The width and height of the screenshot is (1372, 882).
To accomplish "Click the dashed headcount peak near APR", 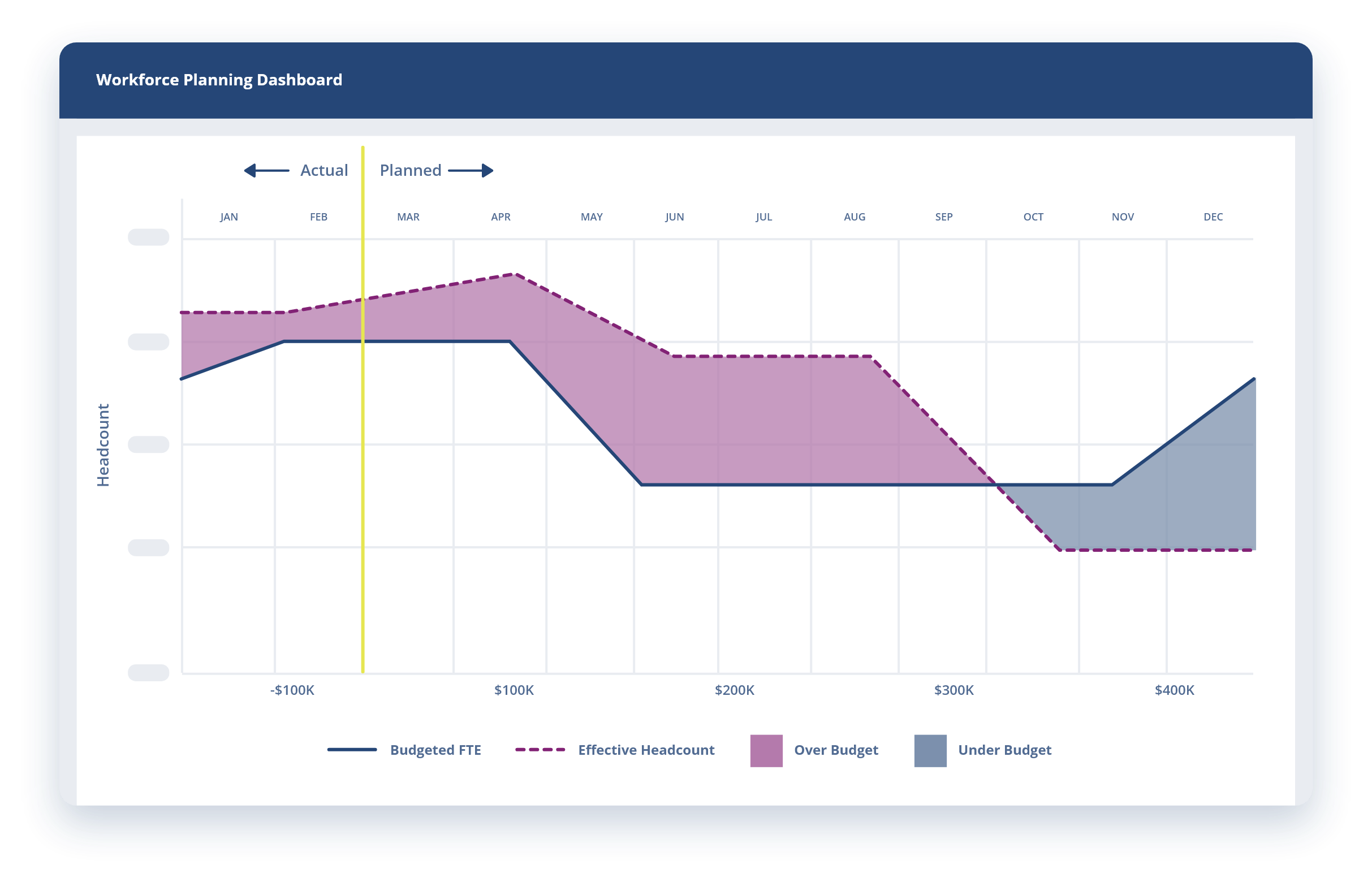I will [515, 274].
